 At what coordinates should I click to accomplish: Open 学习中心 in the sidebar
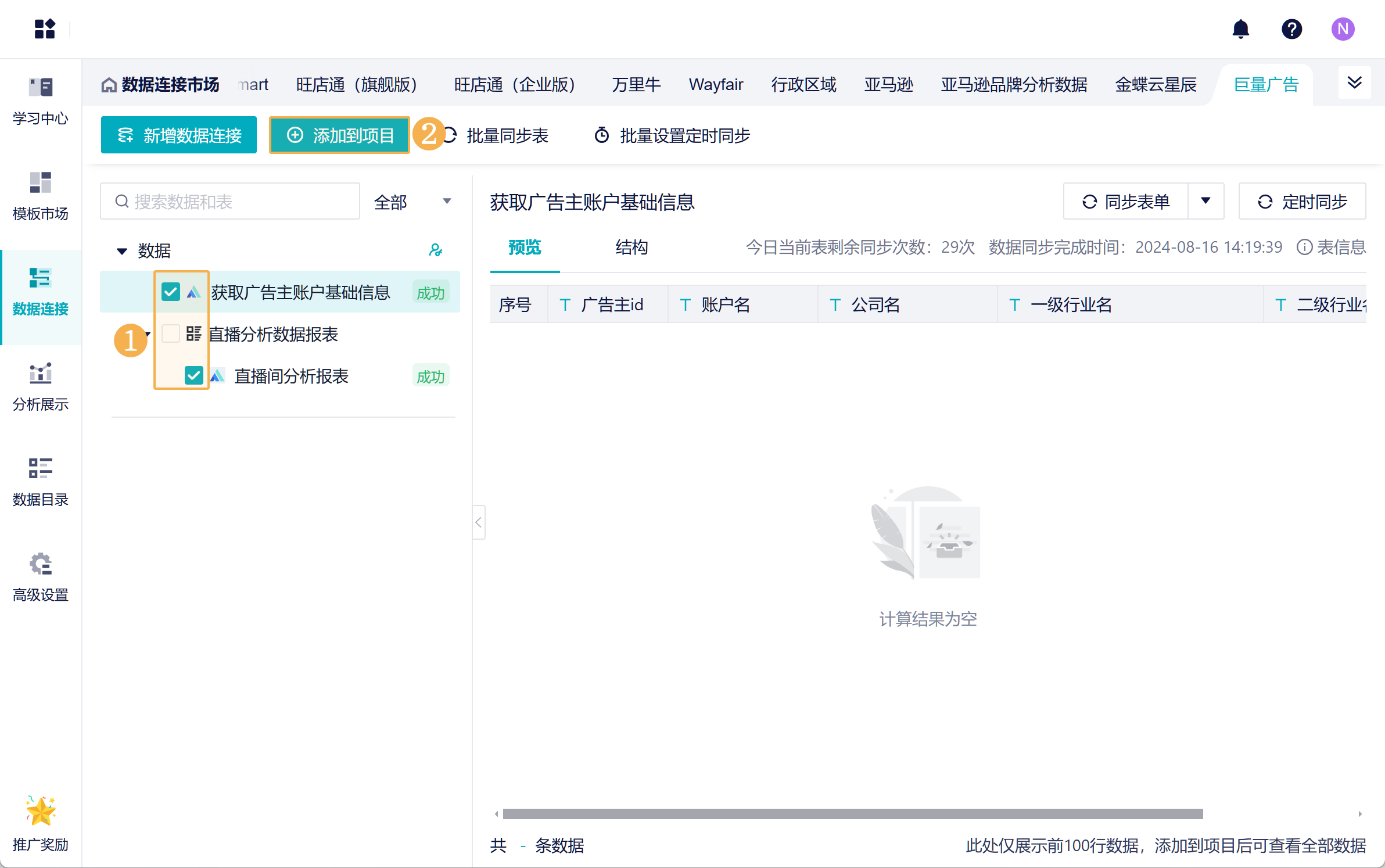click(41, 101)
